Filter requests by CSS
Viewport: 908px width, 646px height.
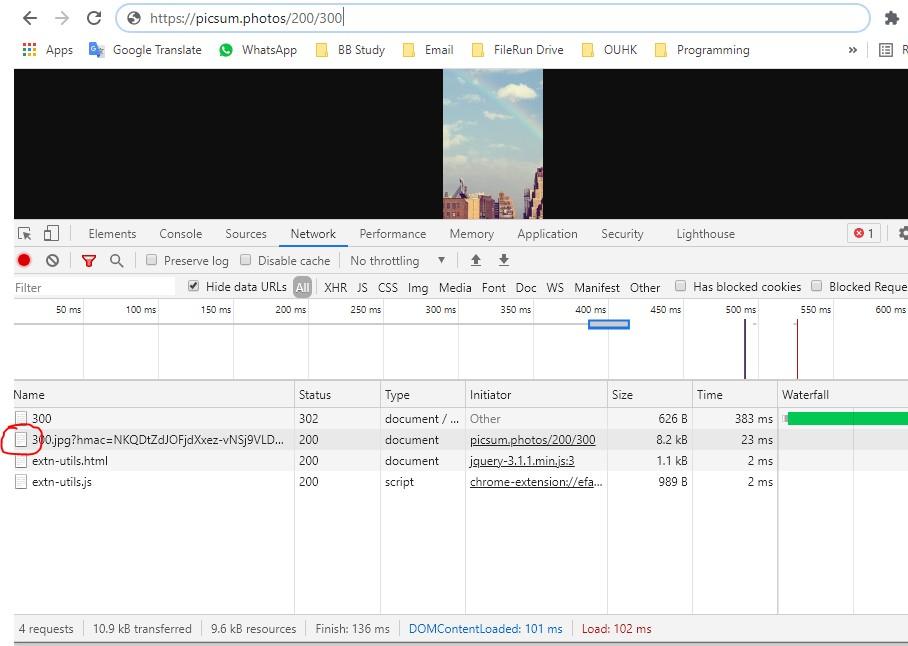(387, 287)
